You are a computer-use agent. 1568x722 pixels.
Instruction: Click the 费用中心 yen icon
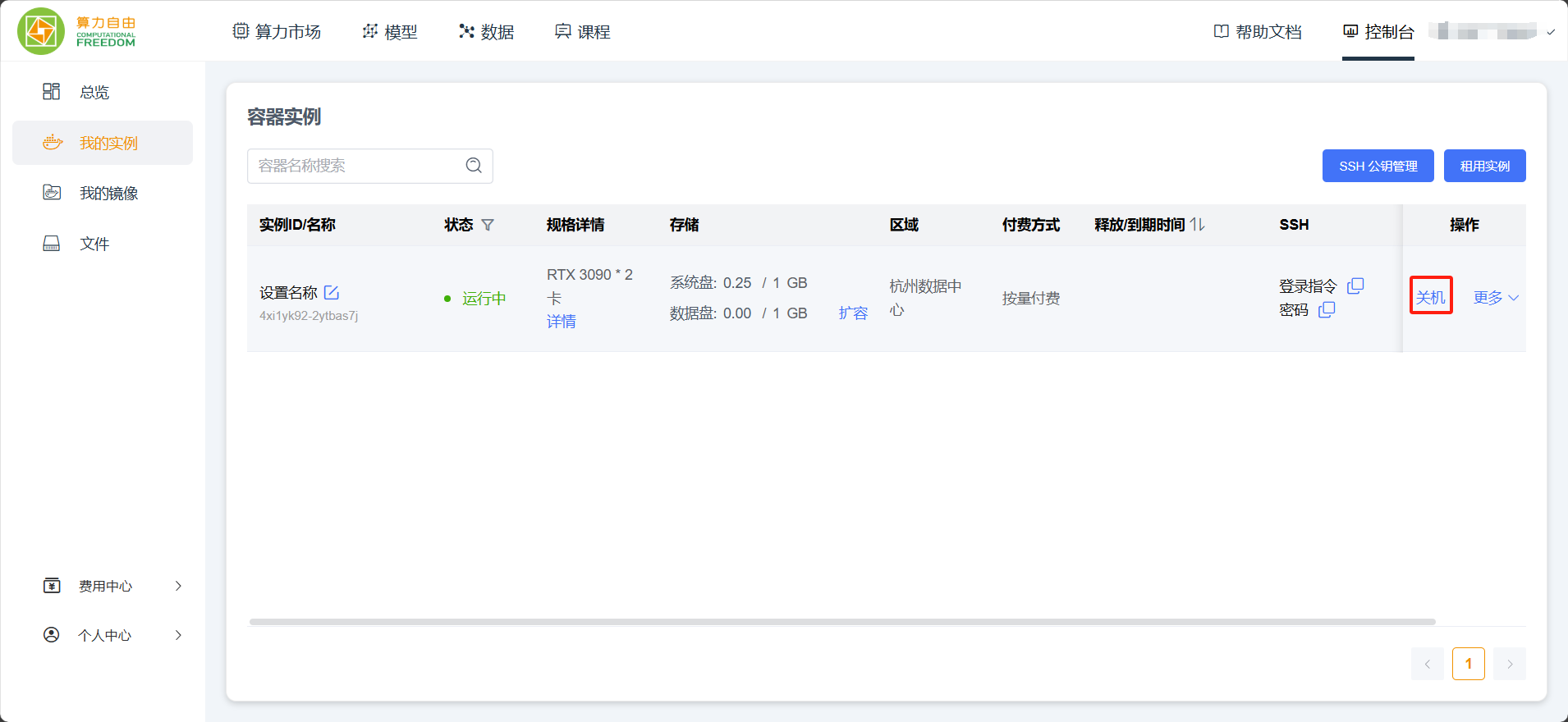point(52,585)
